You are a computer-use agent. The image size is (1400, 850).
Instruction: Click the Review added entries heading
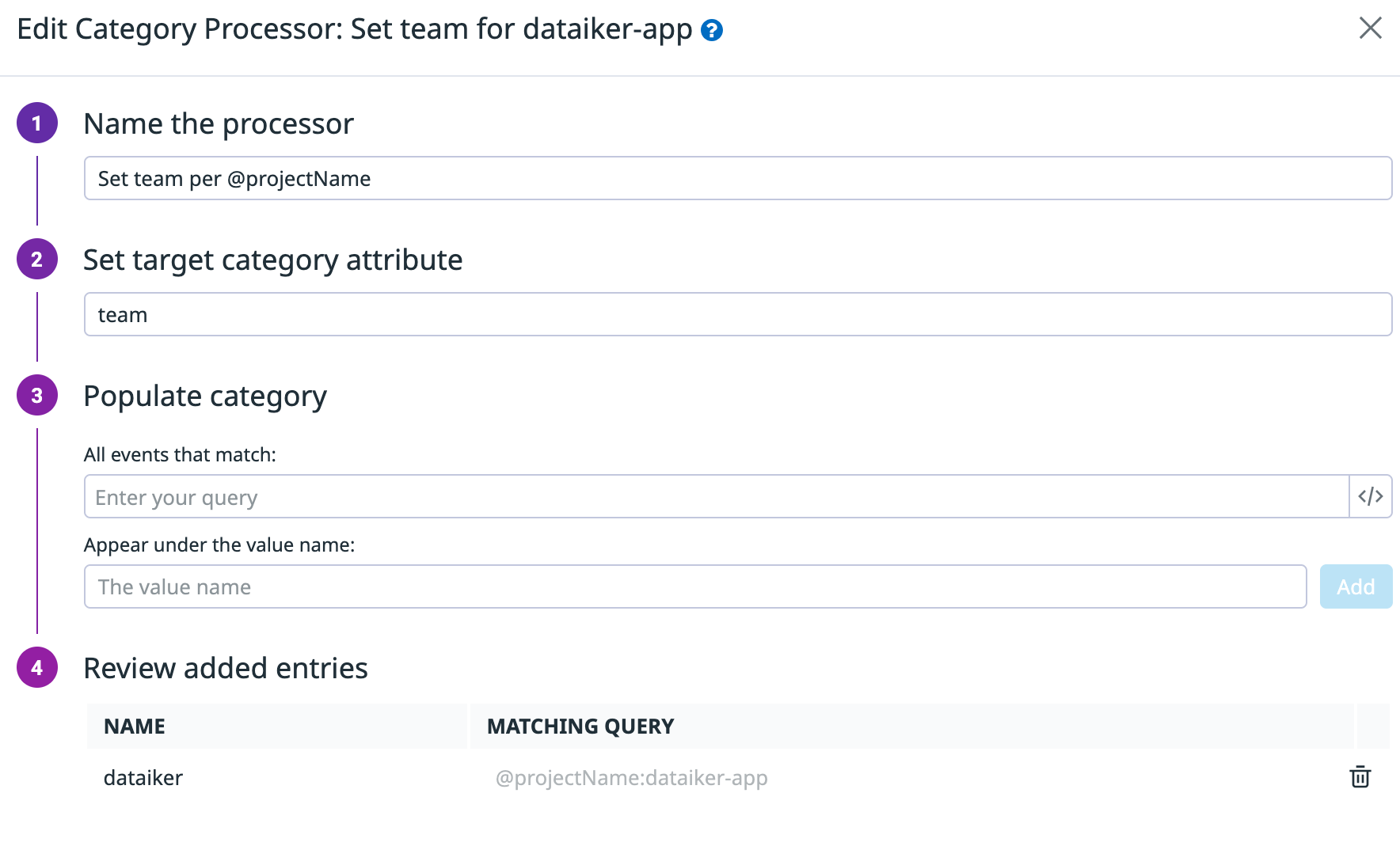coord(226,669)
